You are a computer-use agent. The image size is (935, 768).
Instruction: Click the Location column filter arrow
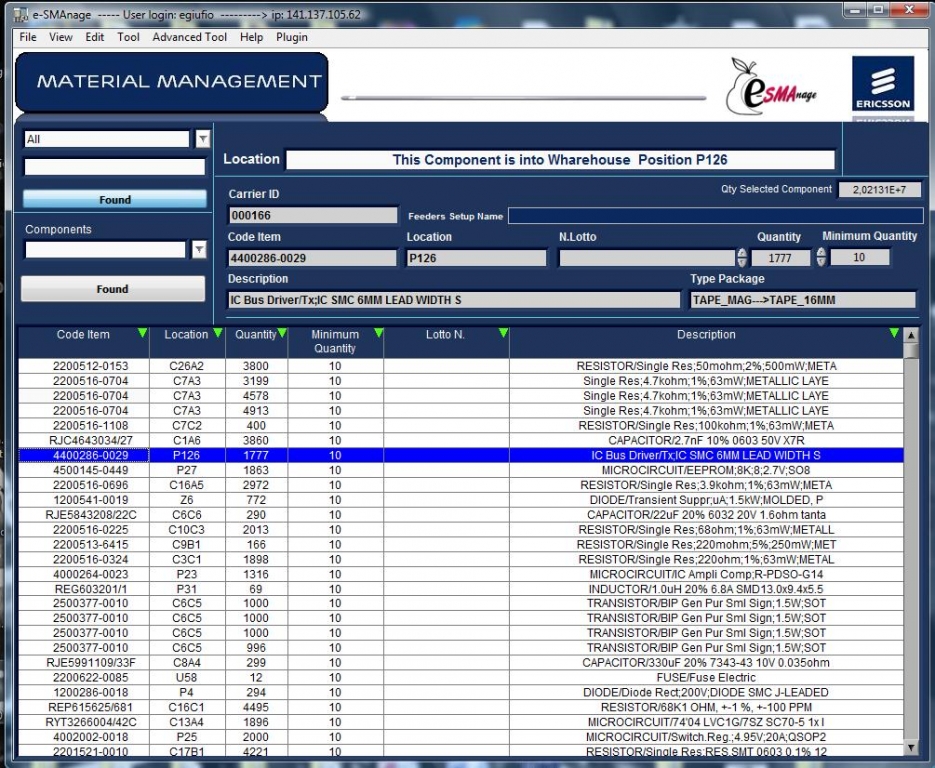(217, 333)
